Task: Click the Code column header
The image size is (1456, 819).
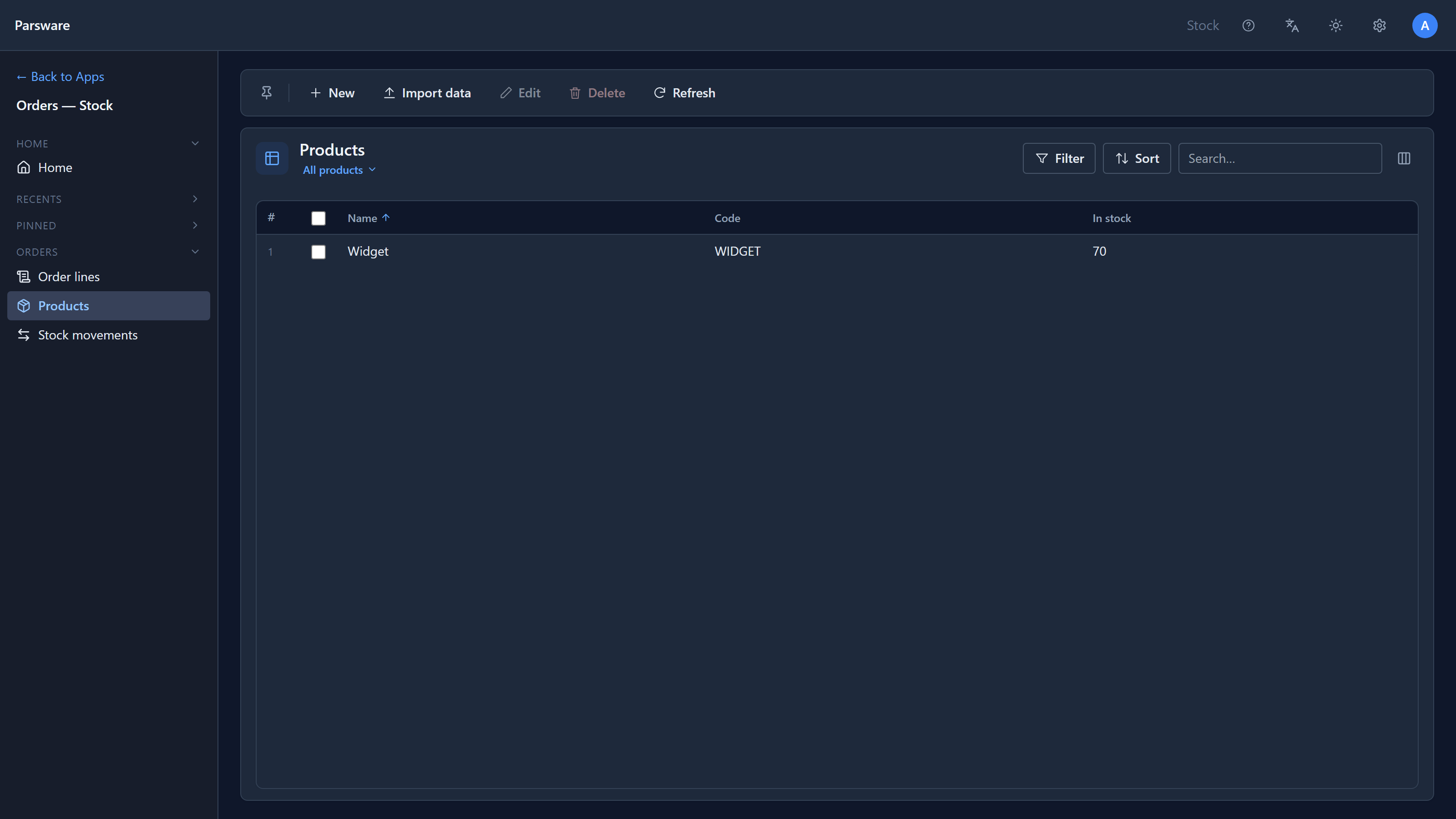Action: [727, 218]
